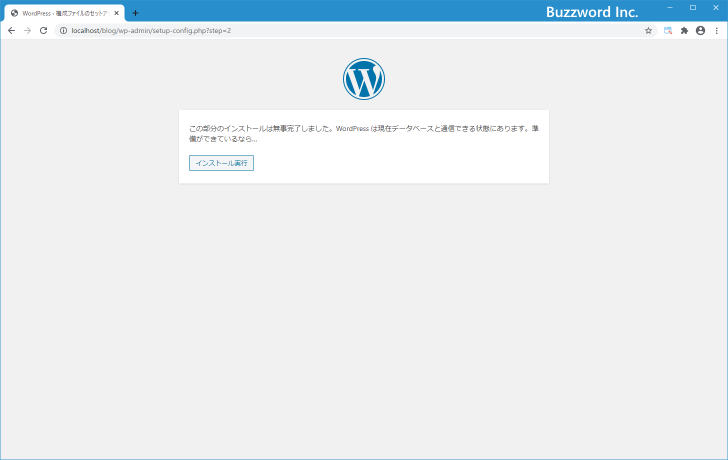Click the text starting この部分のインストール
The image size is (728, 460).
coord(364,134)
